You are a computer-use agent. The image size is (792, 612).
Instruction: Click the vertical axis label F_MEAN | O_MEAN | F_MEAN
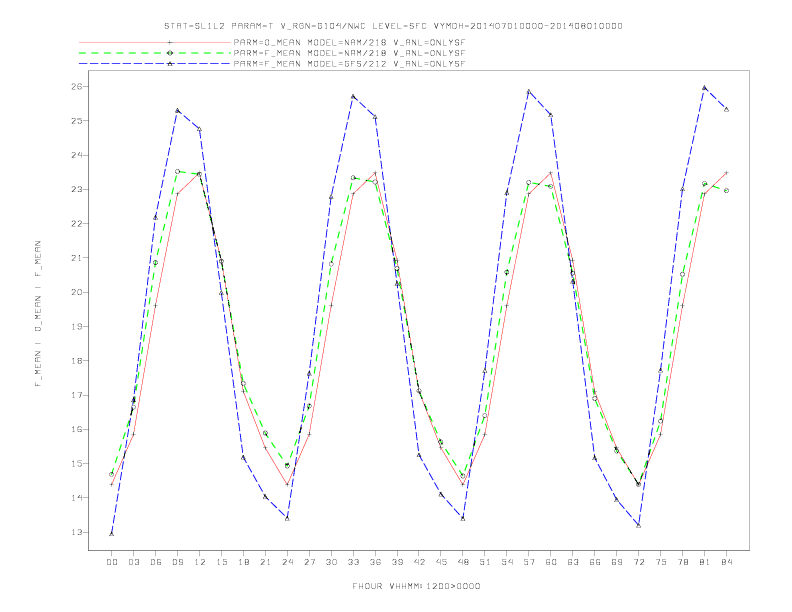(38, 314)
